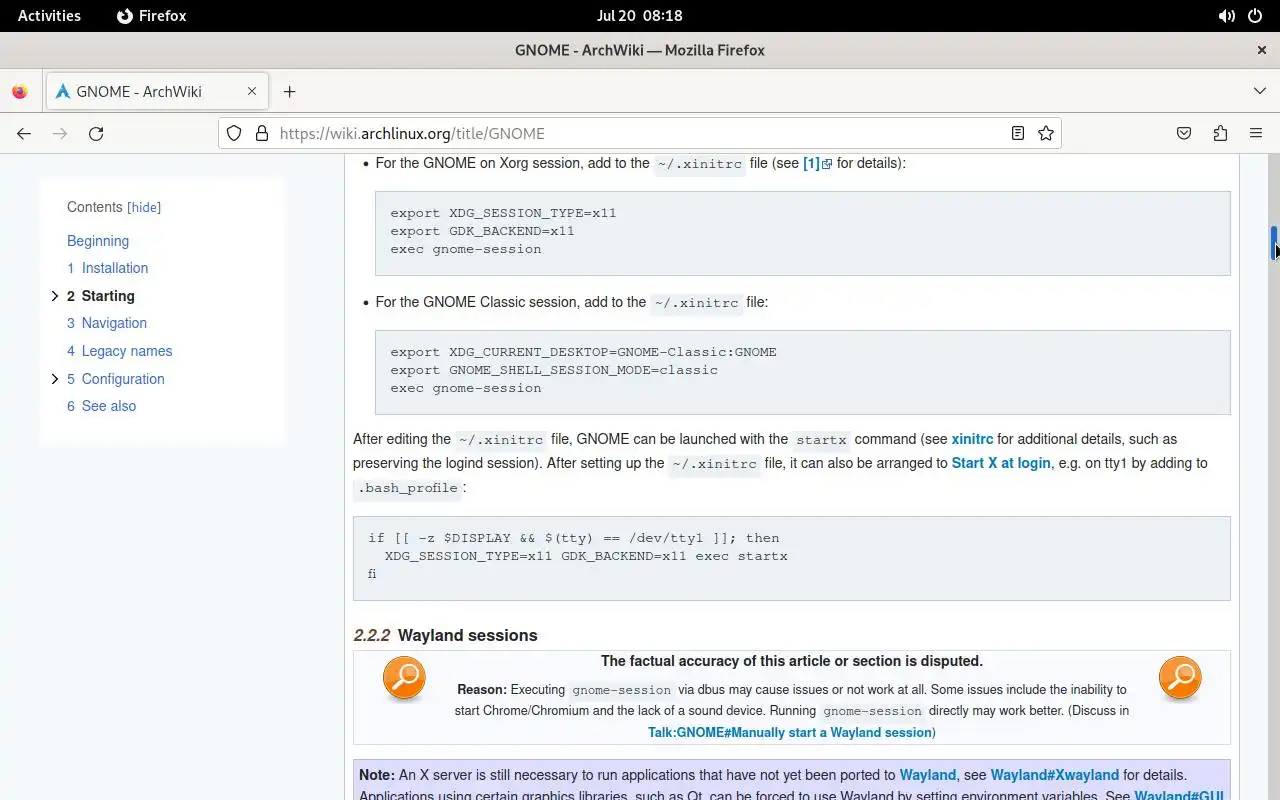Click the export GDK_BACKEND=x11 code line

click(x=482, y=231)
